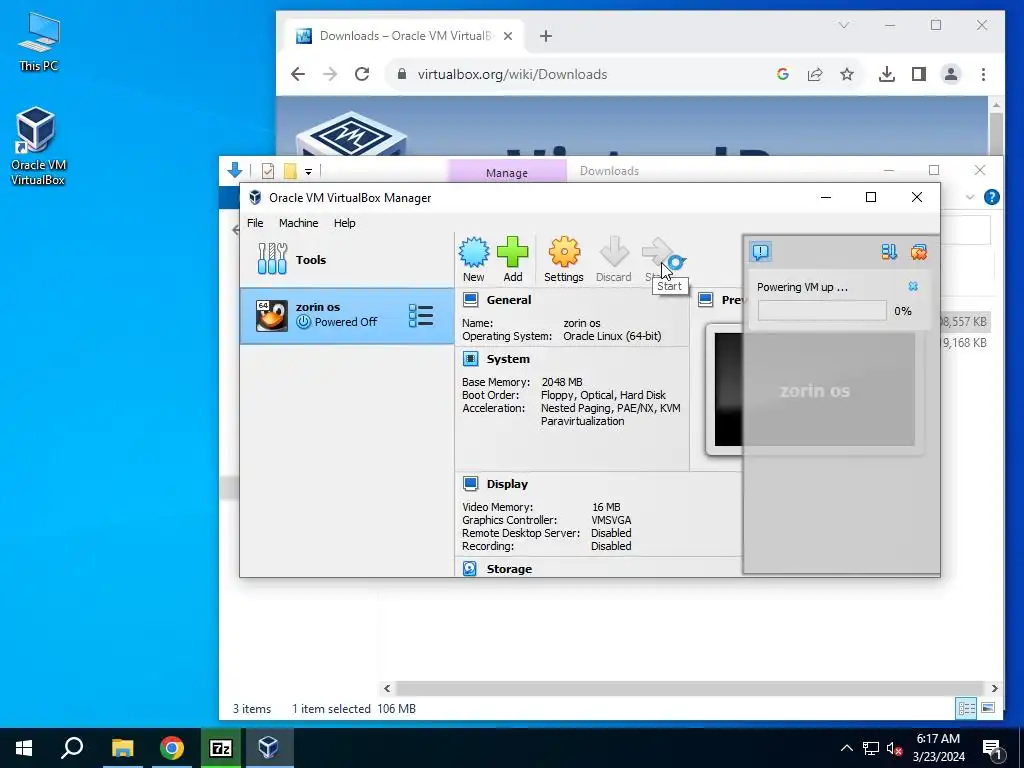1024x768 pixels.
Task: Open the zorin os machine menu list icon
Action: (421, 315)
